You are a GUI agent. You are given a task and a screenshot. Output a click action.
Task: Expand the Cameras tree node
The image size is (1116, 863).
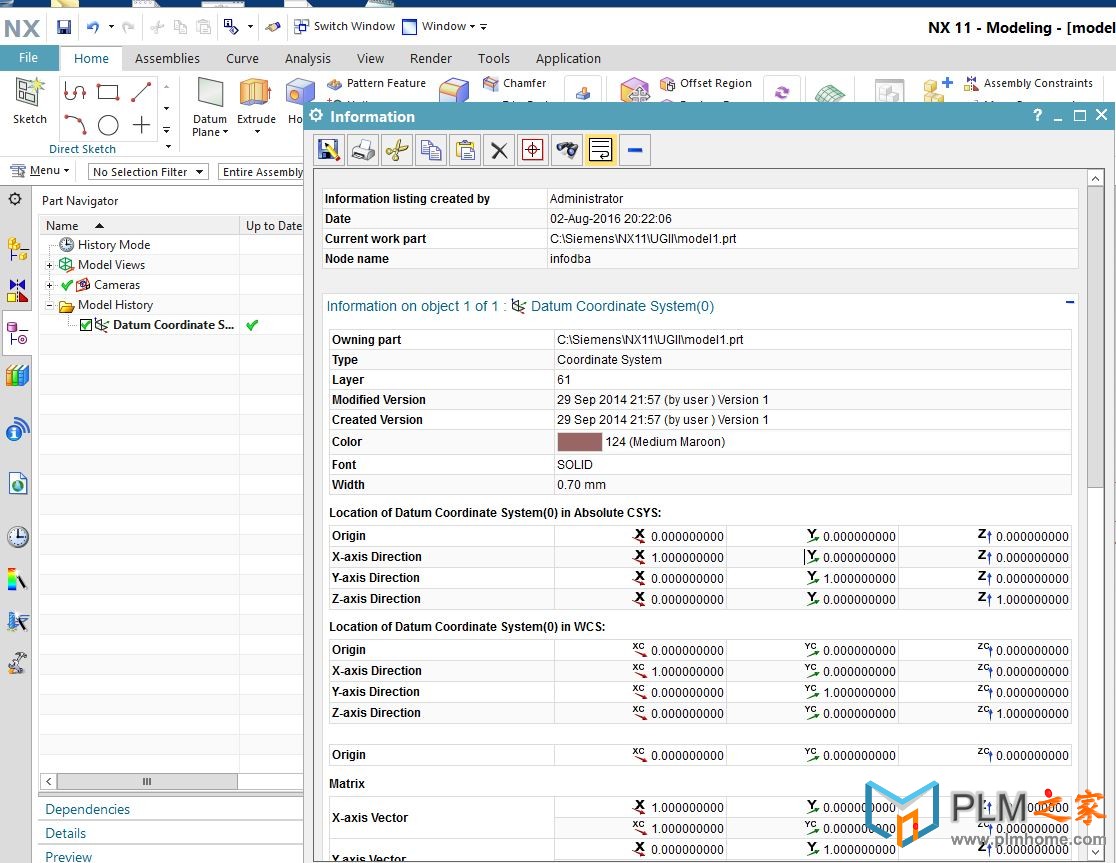tap(49, 285)
